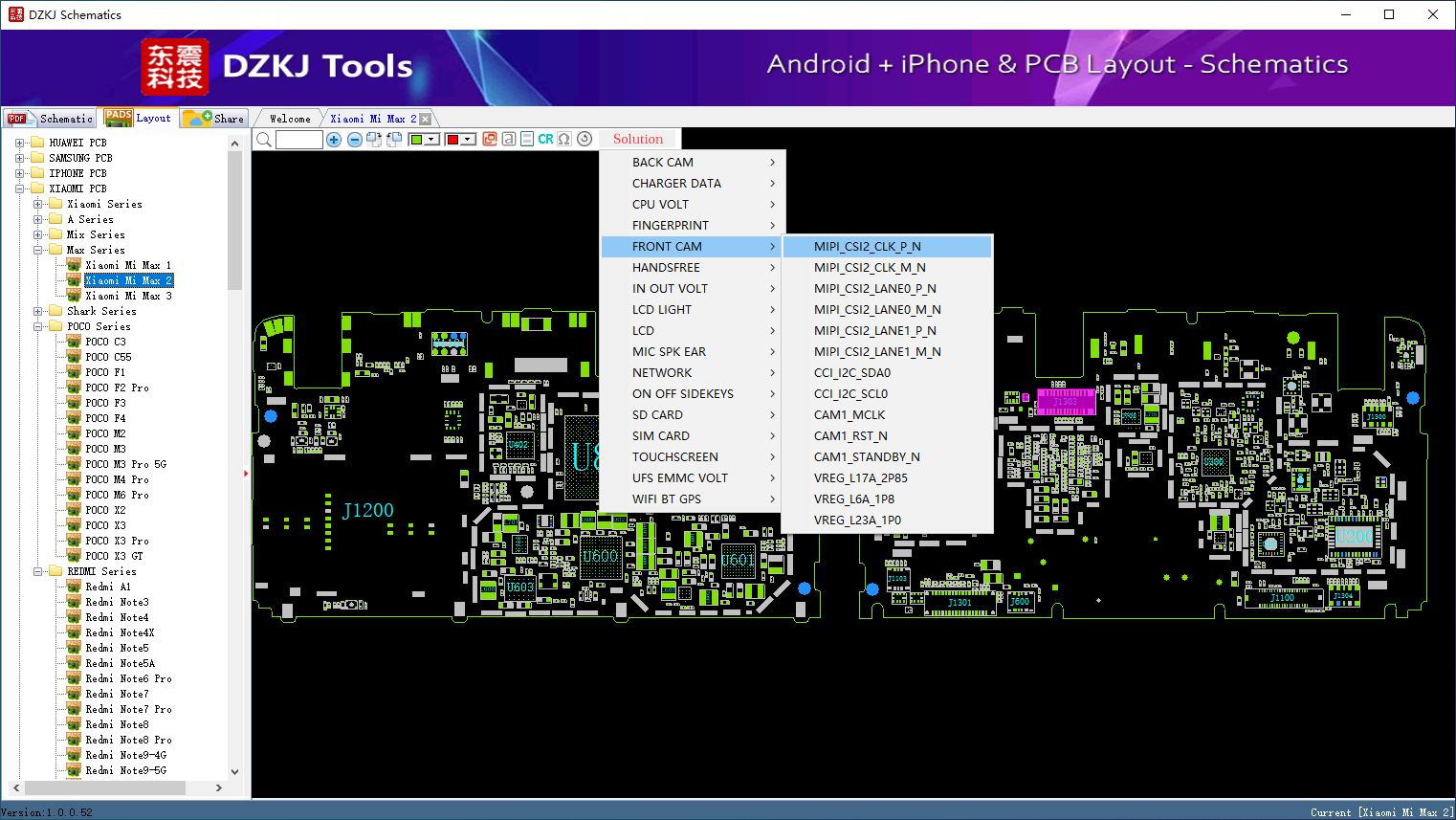Click the gray letter 'a' toolbar icon

509,139
